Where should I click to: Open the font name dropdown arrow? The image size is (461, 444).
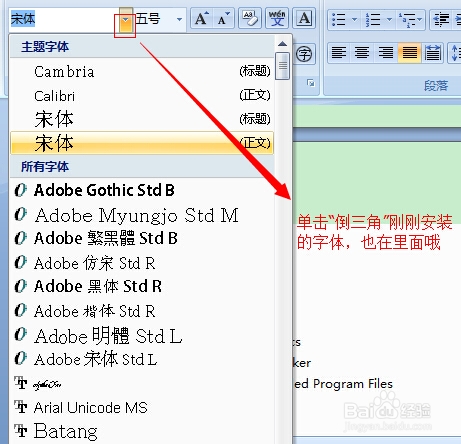(126, 20)
